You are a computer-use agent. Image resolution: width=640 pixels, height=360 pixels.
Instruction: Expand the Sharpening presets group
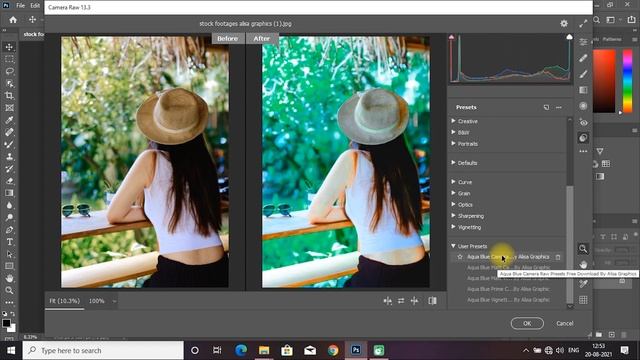click(x=453, y=216)
